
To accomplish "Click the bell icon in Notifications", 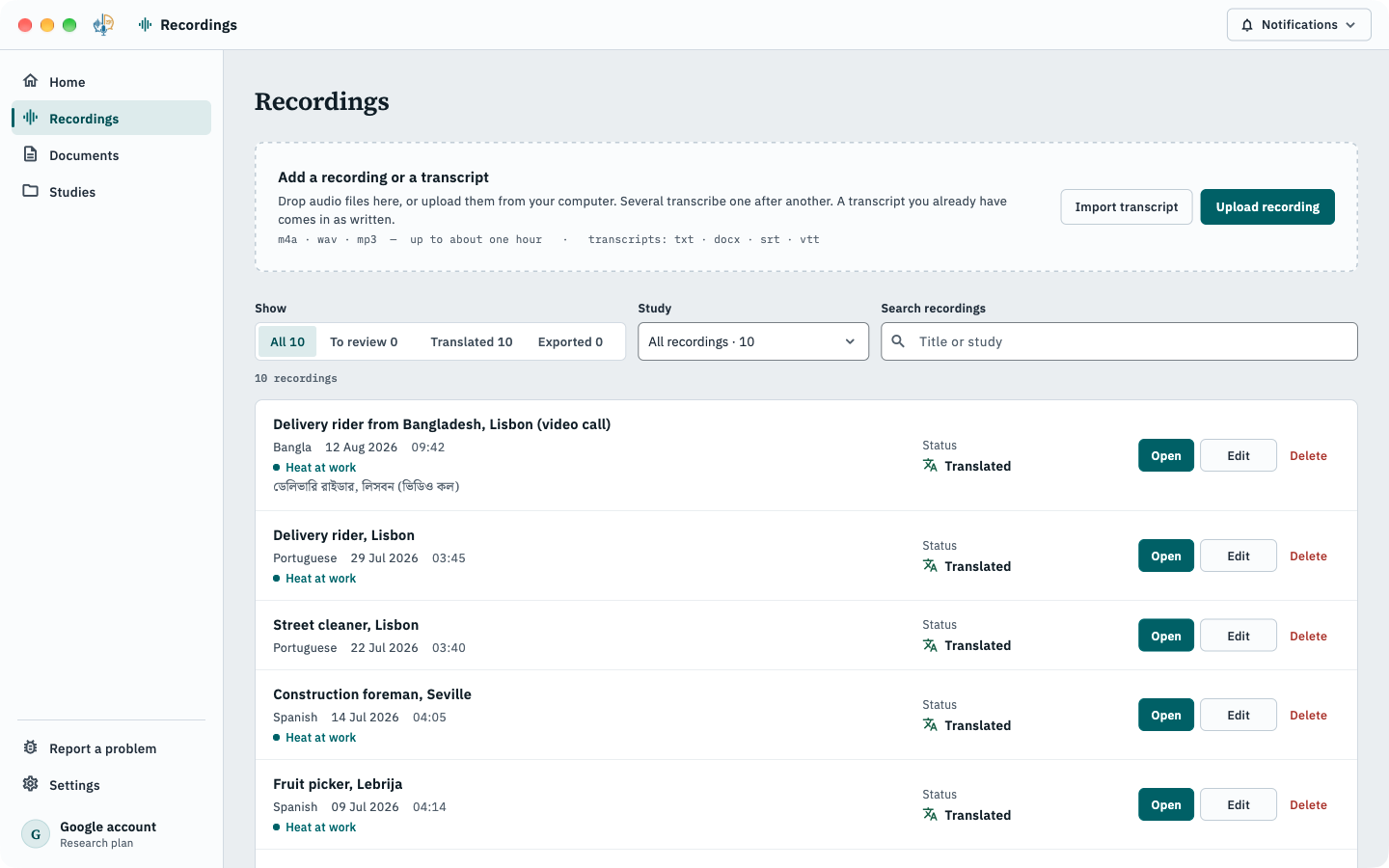I will [x=1247, y=25].
